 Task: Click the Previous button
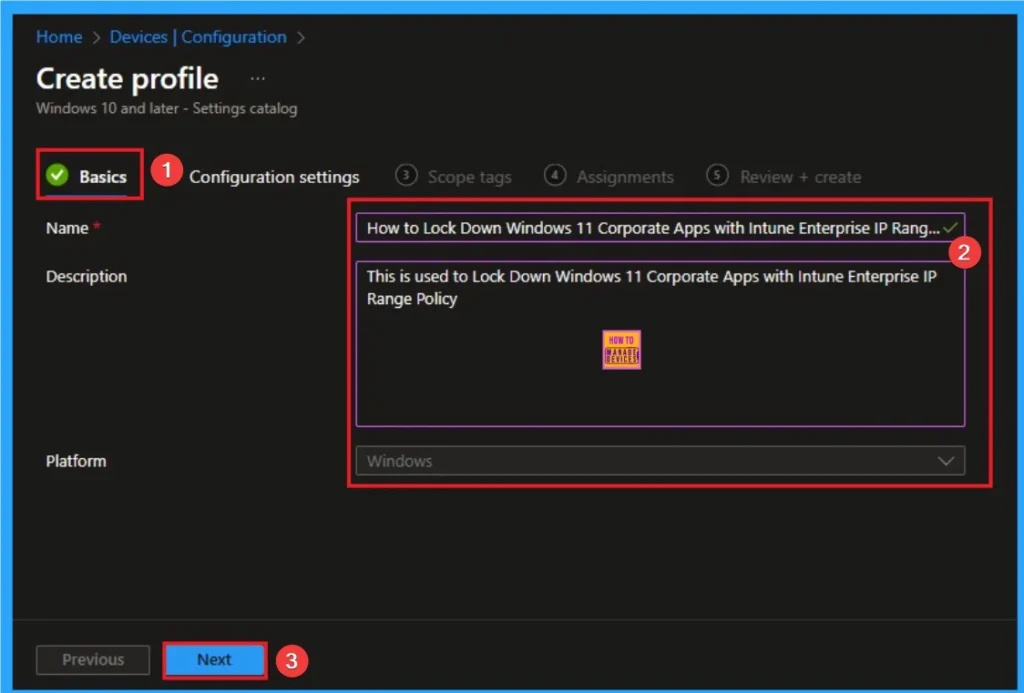92,660
